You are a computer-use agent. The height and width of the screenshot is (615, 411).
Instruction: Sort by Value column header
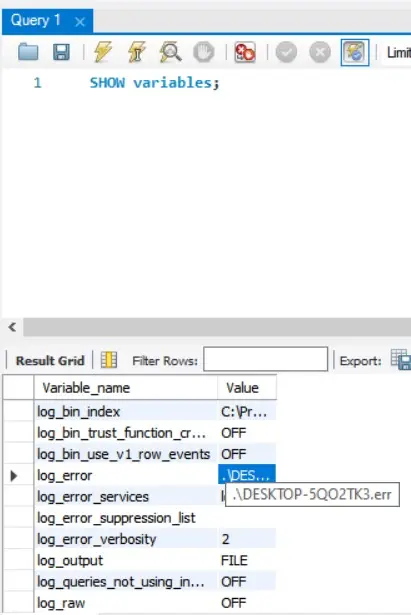point(247,388)
